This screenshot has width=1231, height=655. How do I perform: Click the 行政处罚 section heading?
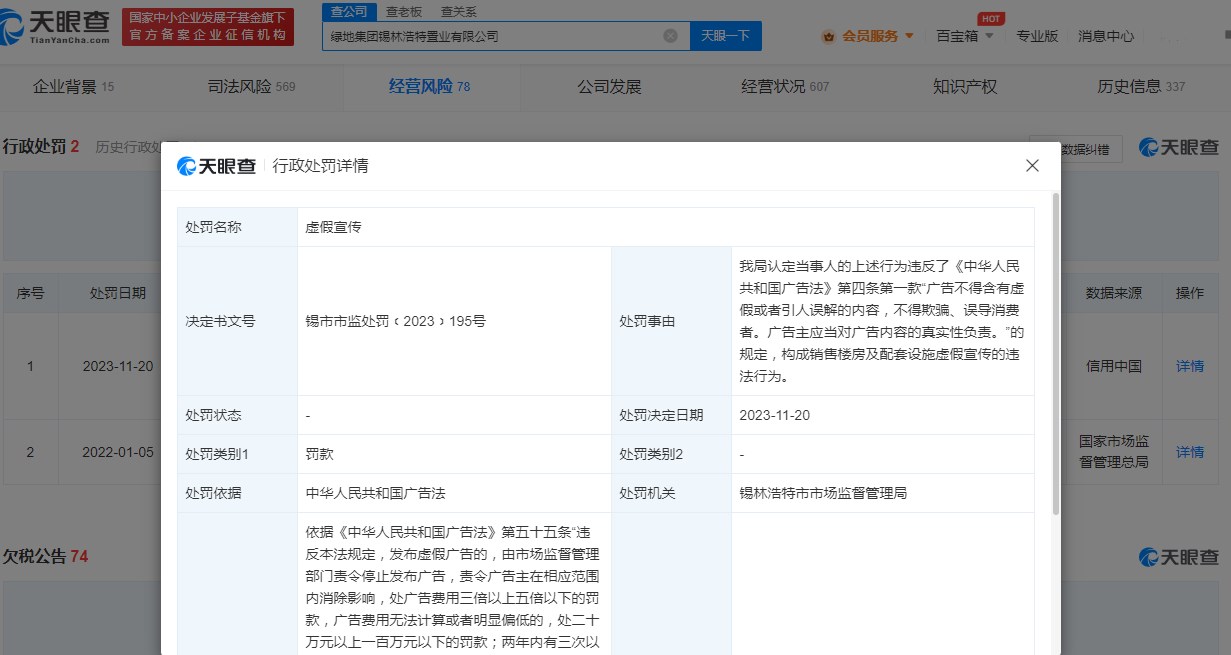[x=40, y=147]
